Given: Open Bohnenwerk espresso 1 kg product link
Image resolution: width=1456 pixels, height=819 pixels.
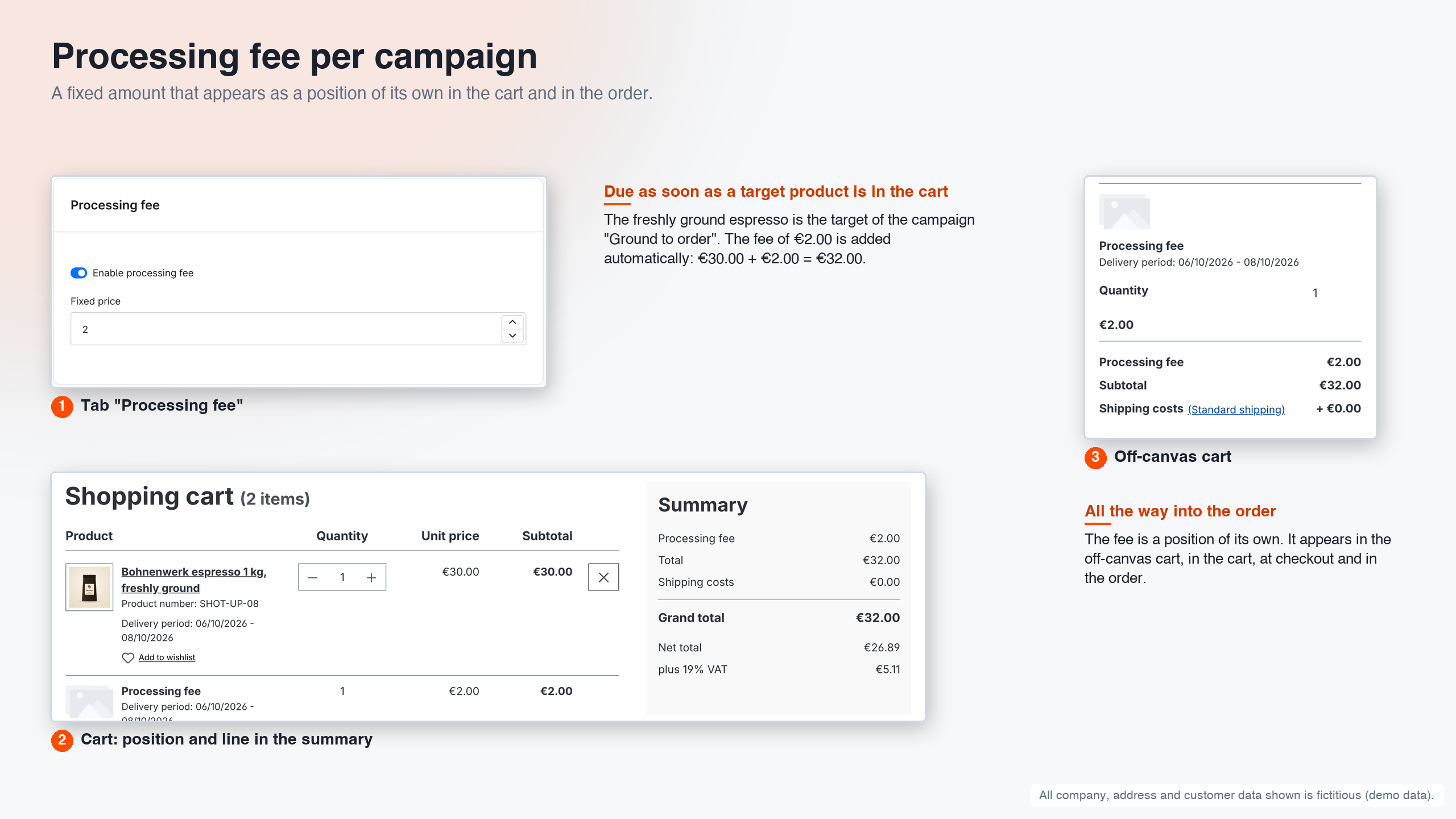Looking at the screenshot, I should 194,580.
